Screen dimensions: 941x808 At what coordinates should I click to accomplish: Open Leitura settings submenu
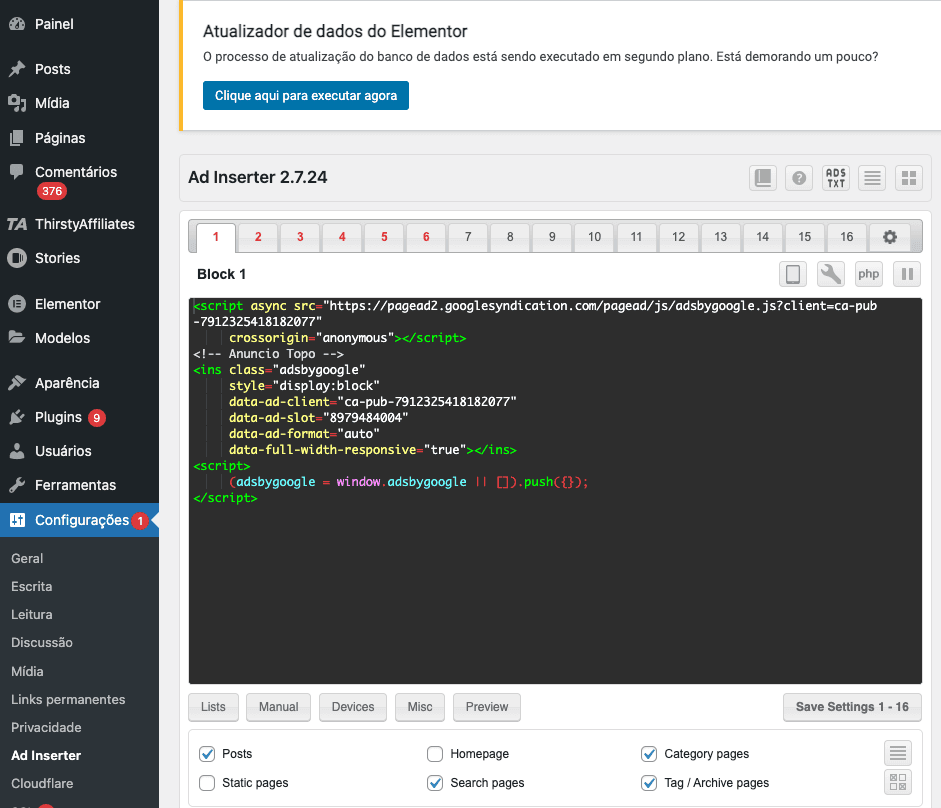click(32, 615)
